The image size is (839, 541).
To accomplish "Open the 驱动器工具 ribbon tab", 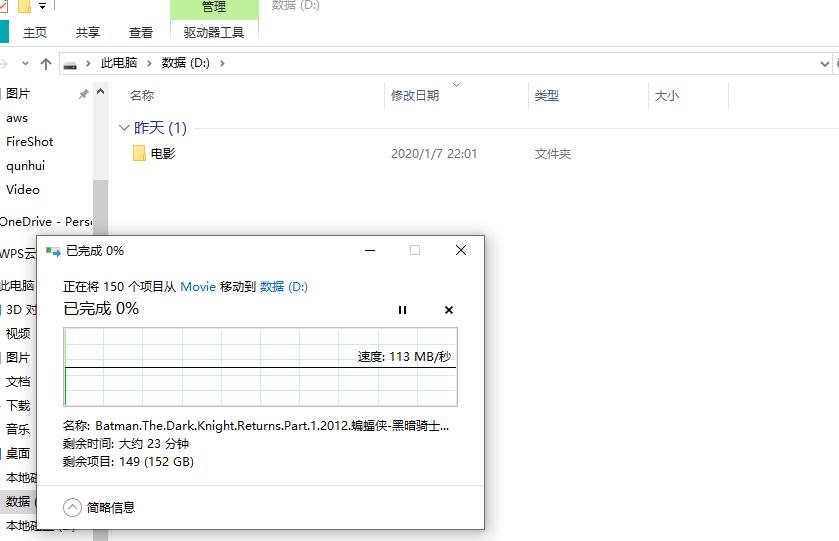I will click(214, 33).
